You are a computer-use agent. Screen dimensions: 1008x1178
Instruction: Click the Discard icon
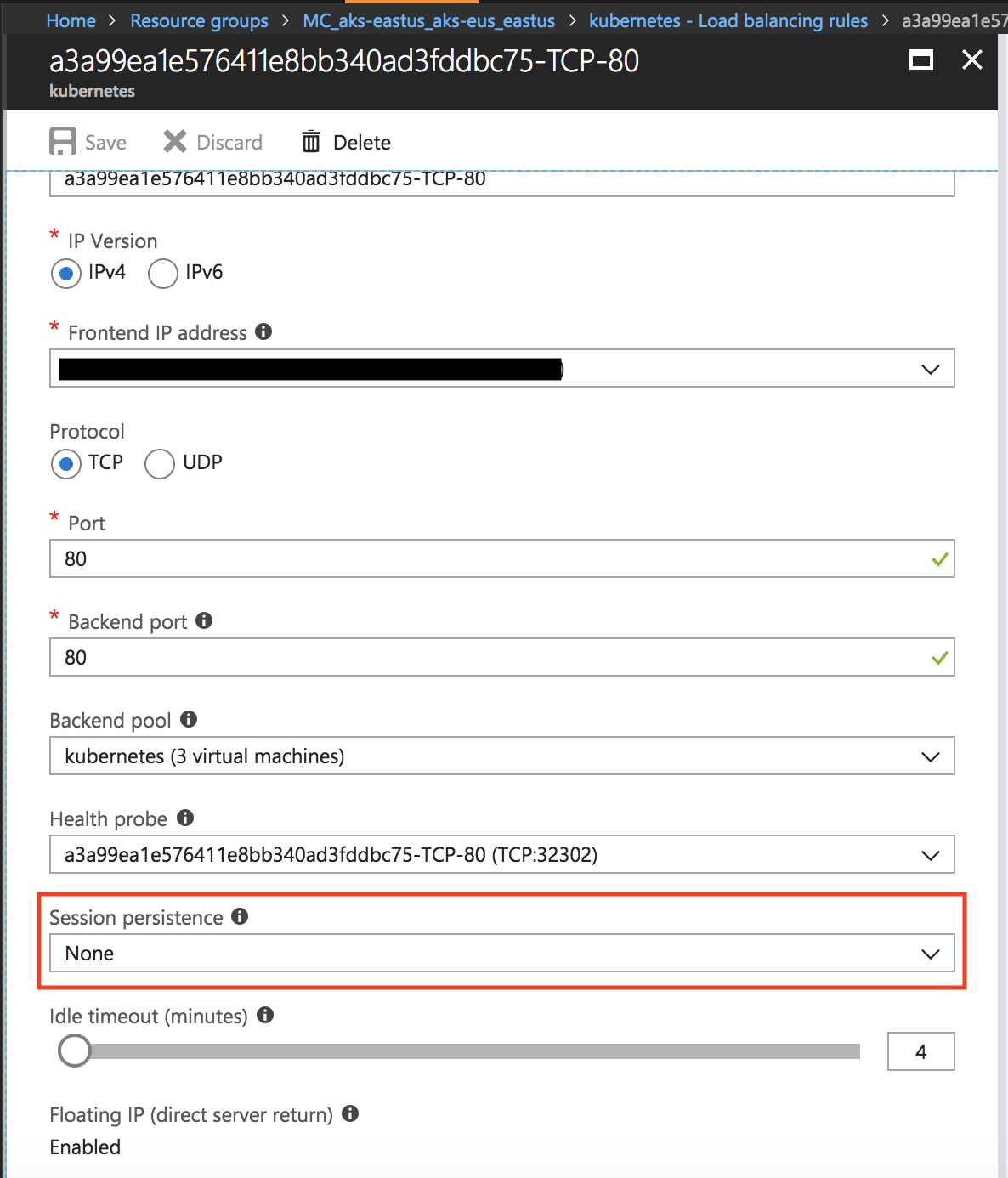coord(175,141)
